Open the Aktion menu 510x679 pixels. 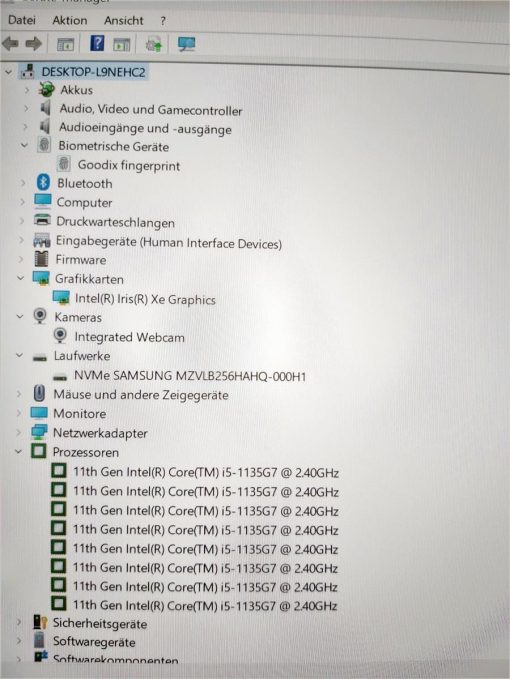(x=70, y=20)
